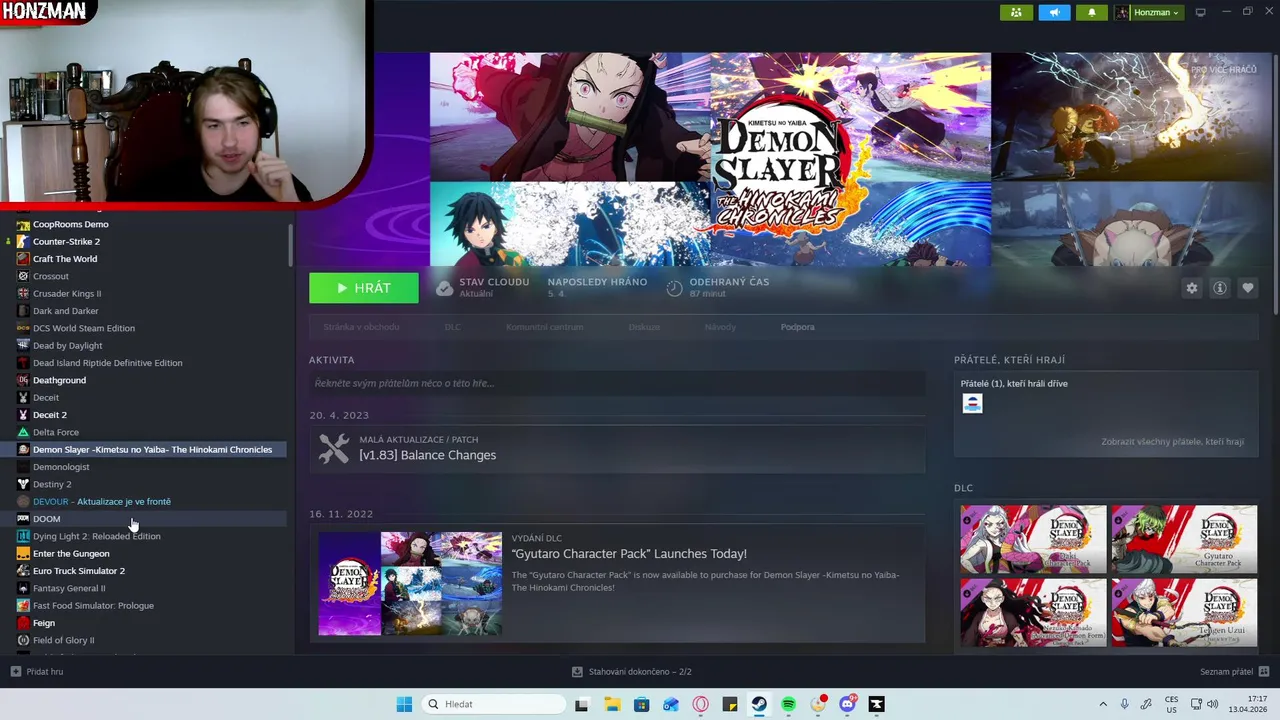This screenshot has height=720, width=1280.
Task: Click the taskbar Hledat search box
Action: (494, 704)
